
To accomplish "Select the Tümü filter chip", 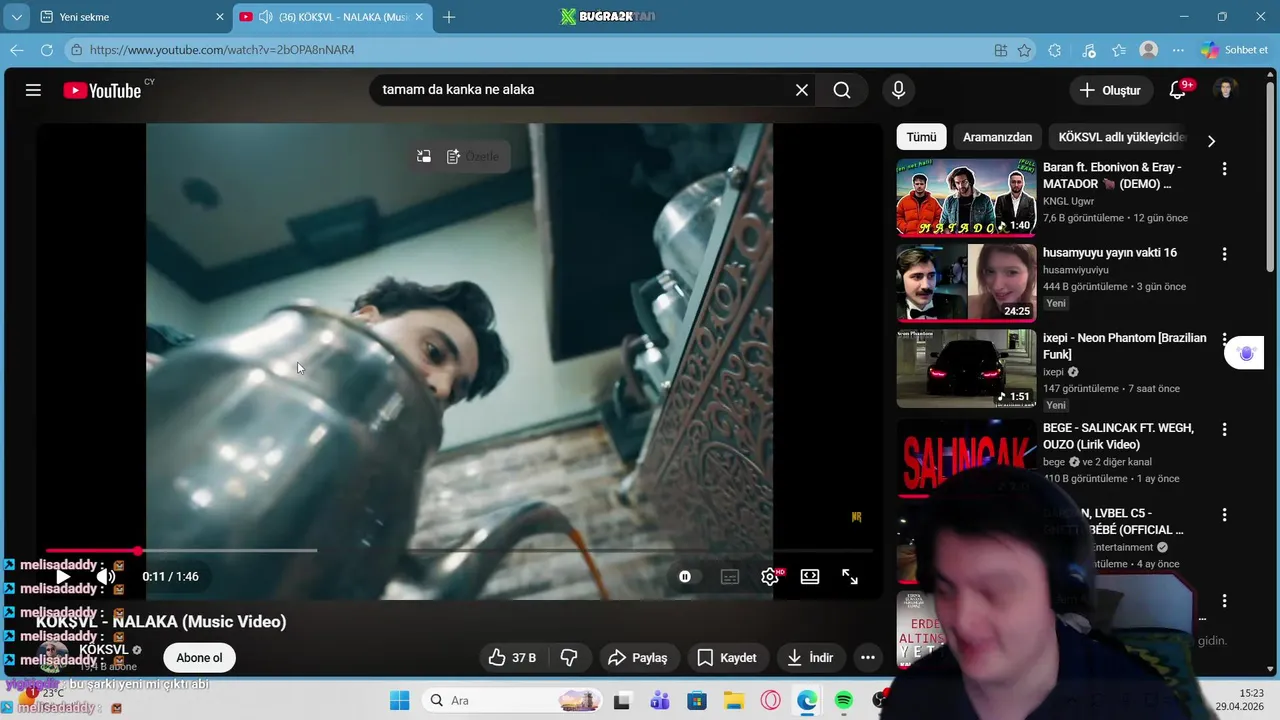I will pos(921,138).
